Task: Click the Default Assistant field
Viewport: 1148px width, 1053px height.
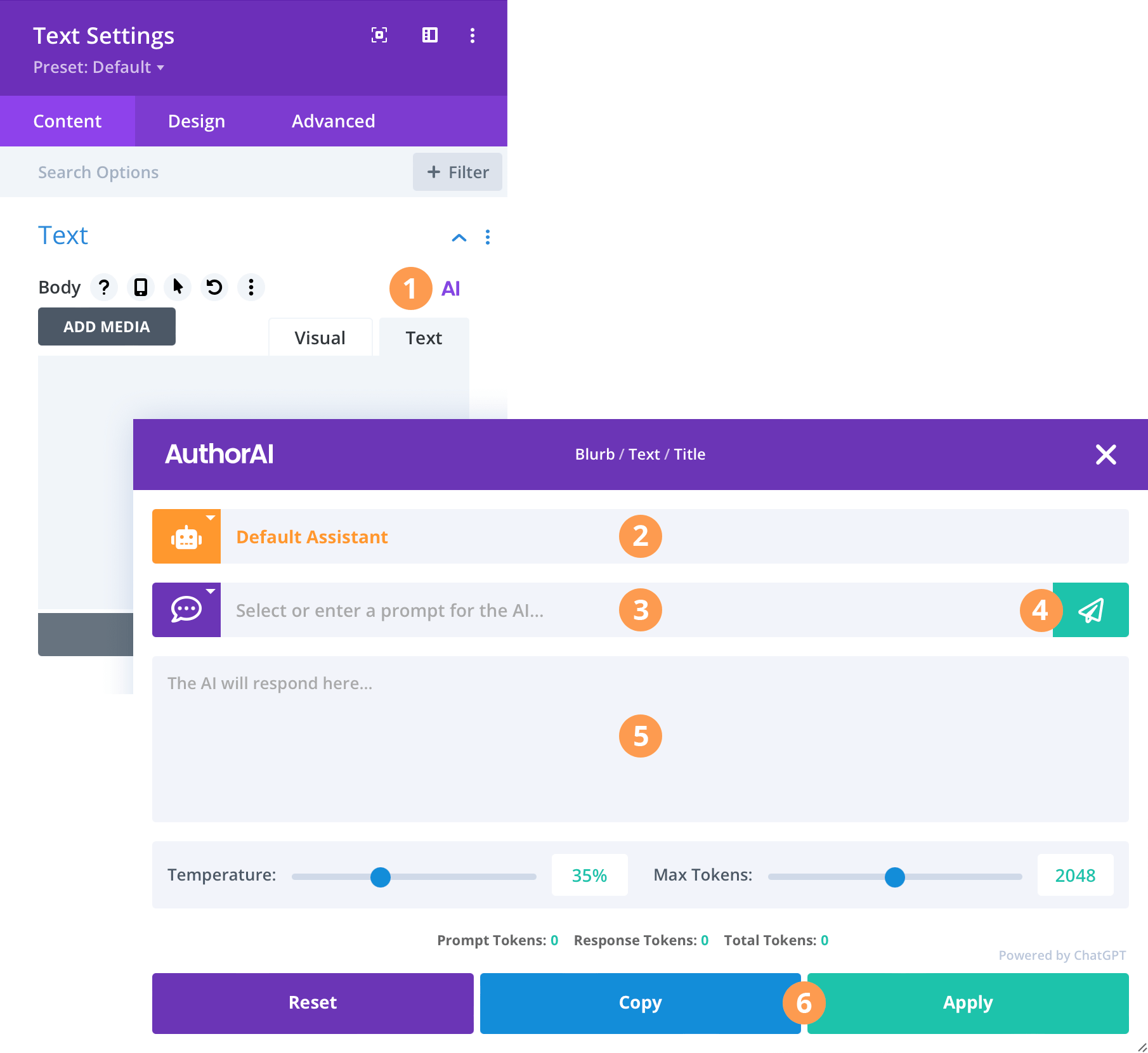Action: [x=675, y=536]
